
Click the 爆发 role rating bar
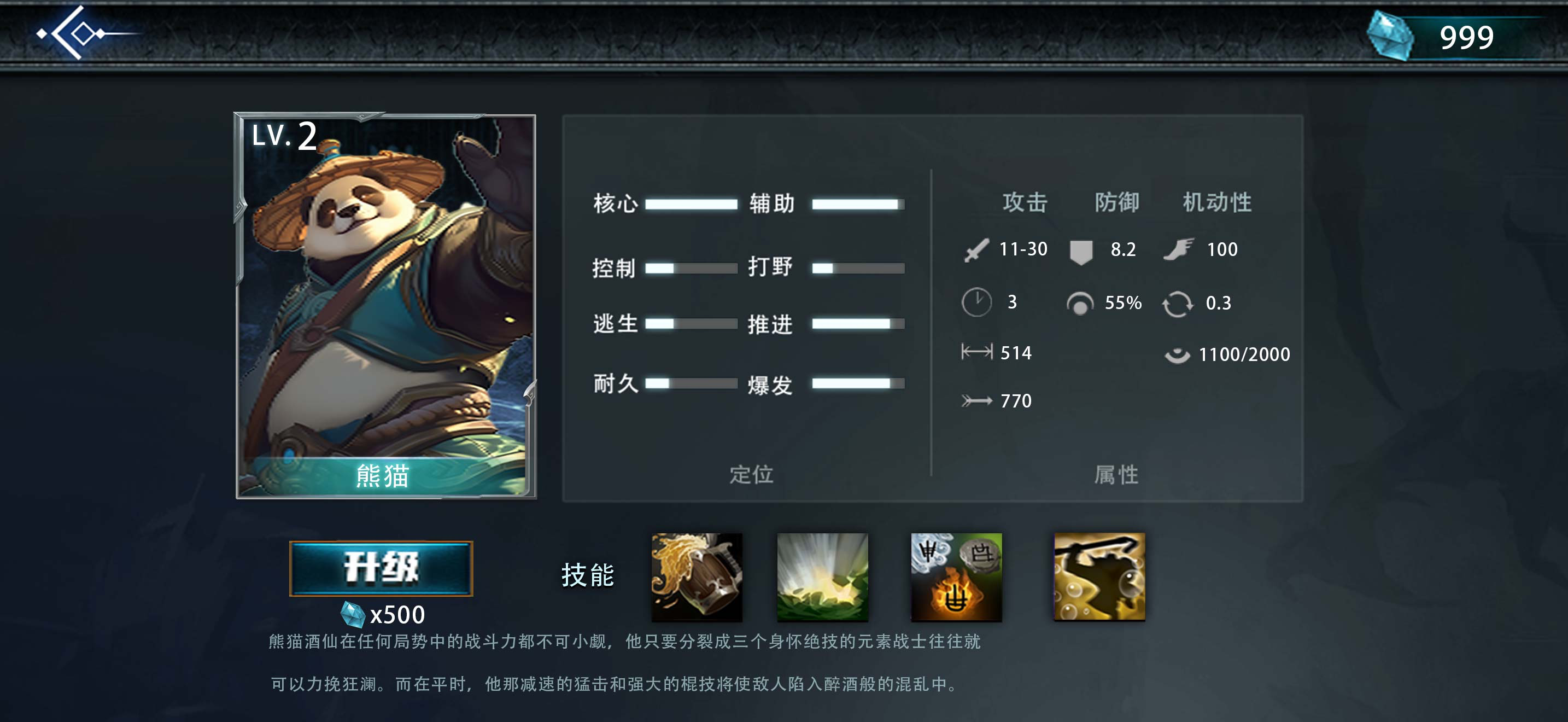pos(858,383)
